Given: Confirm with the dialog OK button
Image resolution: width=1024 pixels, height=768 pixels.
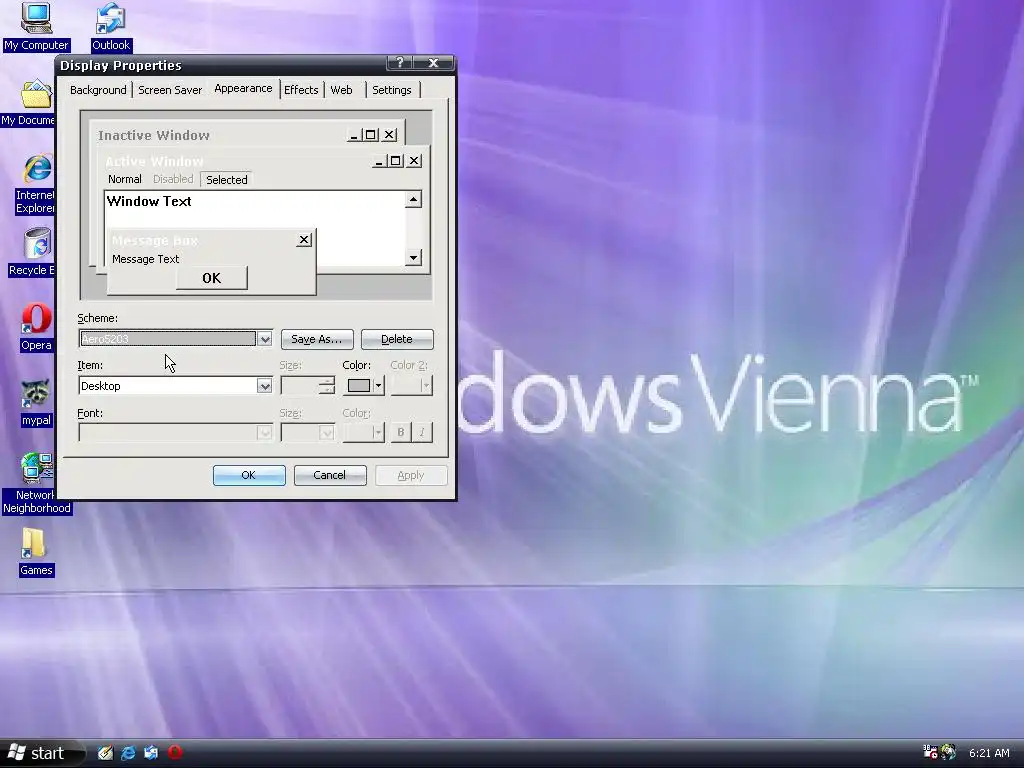Looking at the screenshot, I should tap(249, 475).
